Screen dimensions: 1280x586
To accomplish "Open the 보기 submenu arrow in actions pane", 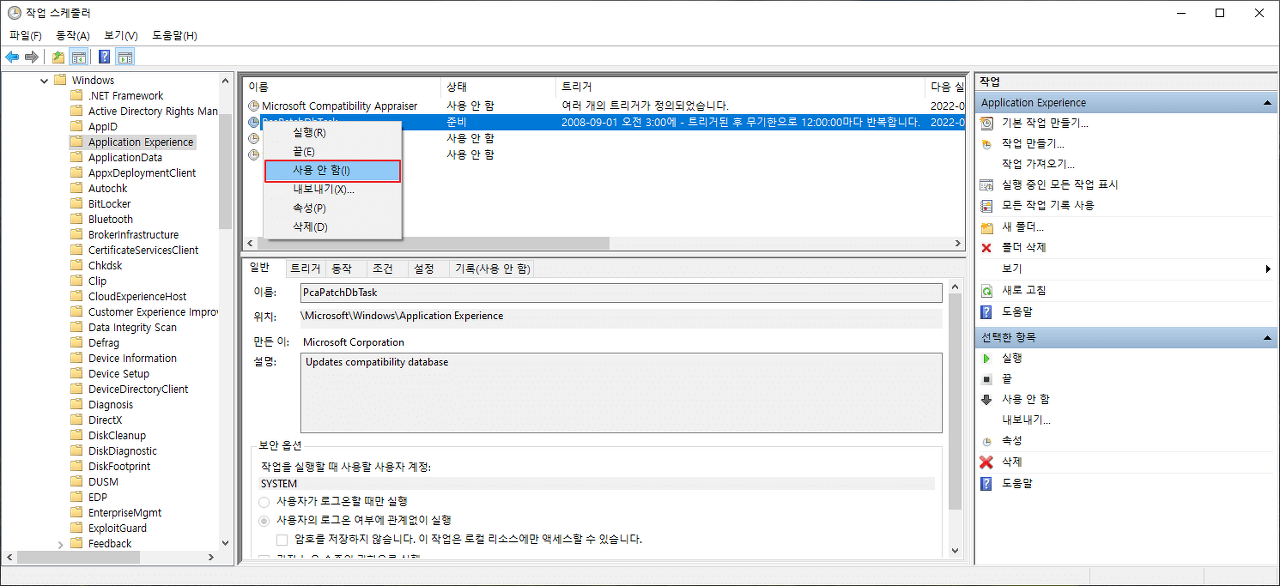I will (1268, 269).
